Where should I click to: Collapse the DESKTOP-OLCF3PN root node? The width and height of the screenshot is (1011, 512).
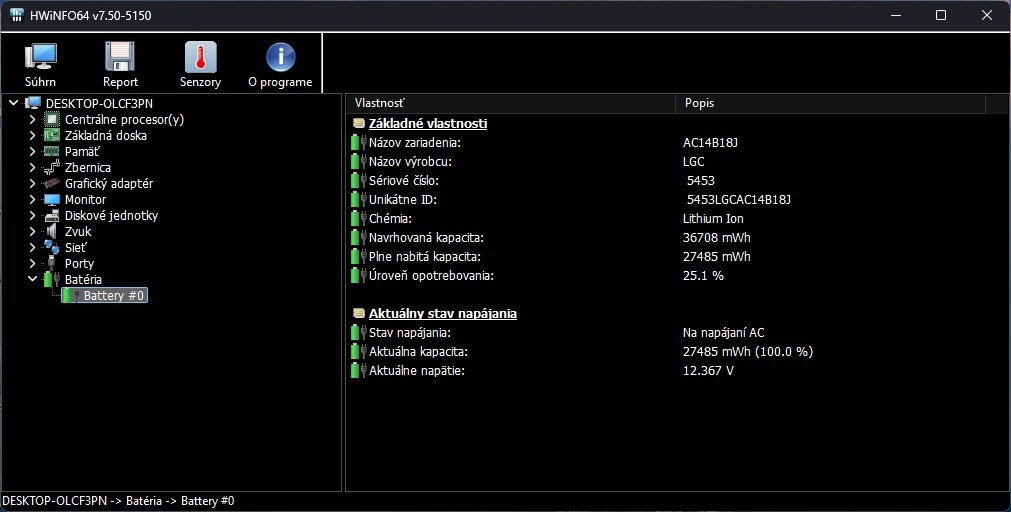point(13,103)
